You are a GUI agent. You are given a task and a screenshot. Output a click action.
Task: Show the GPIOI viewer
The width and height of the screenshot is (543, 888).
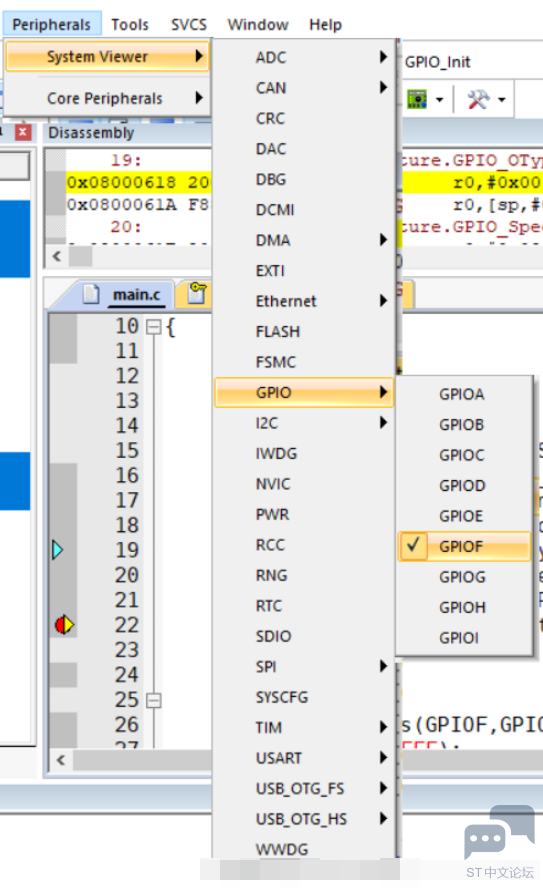(464, 638)
